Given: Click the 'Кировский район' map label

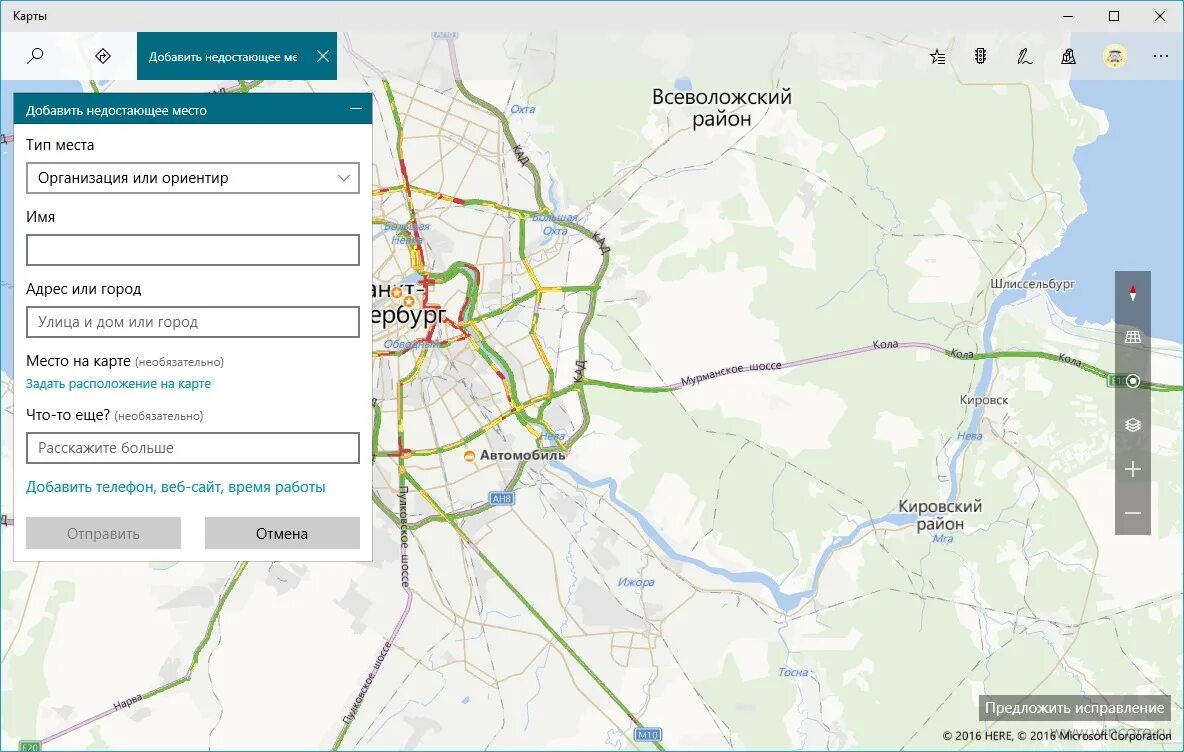Looking at the screenshot, I should [x=940, y=515].
